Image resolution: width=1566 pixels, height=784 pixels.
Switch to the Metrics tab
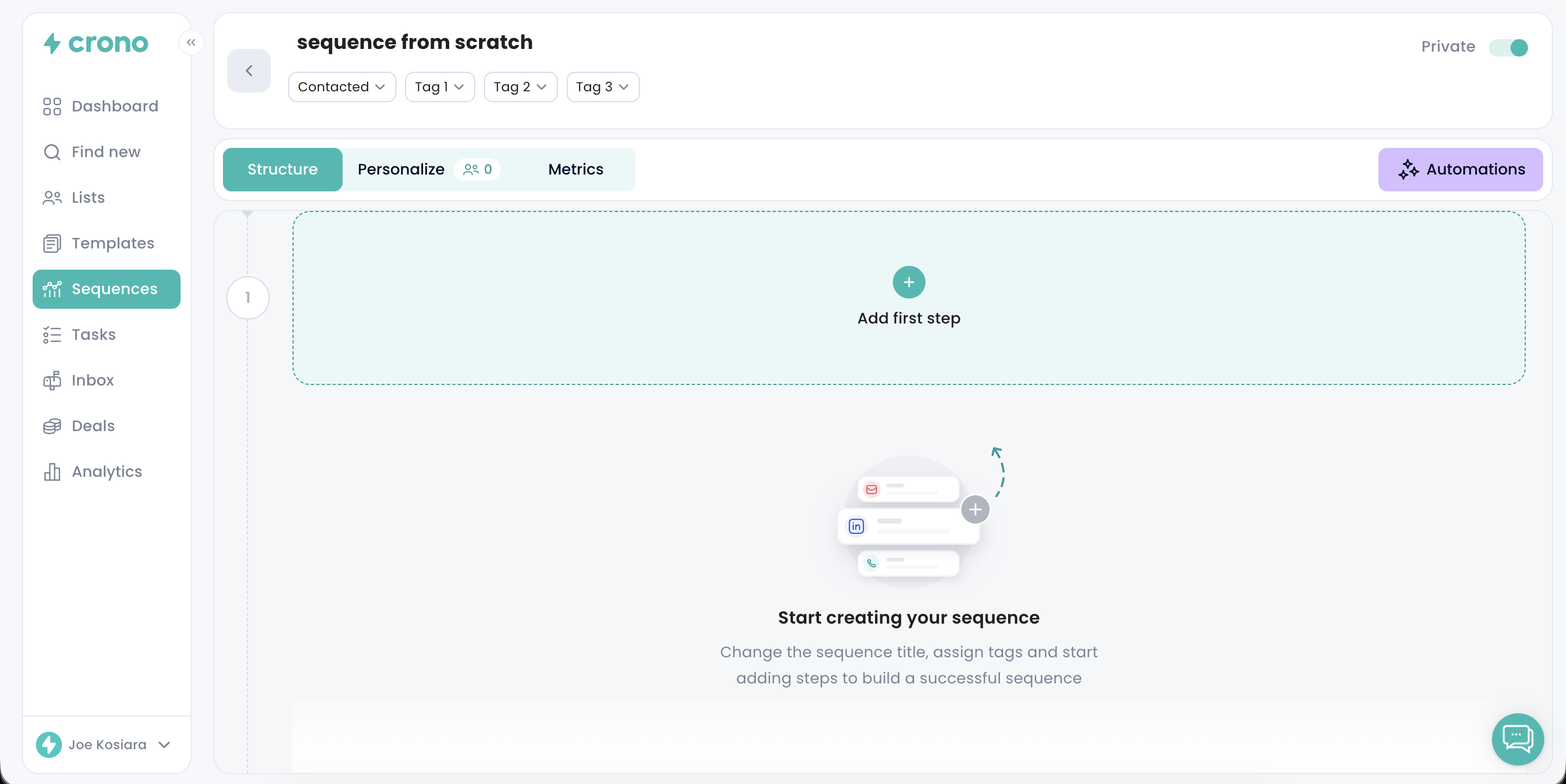pos(575,170)
